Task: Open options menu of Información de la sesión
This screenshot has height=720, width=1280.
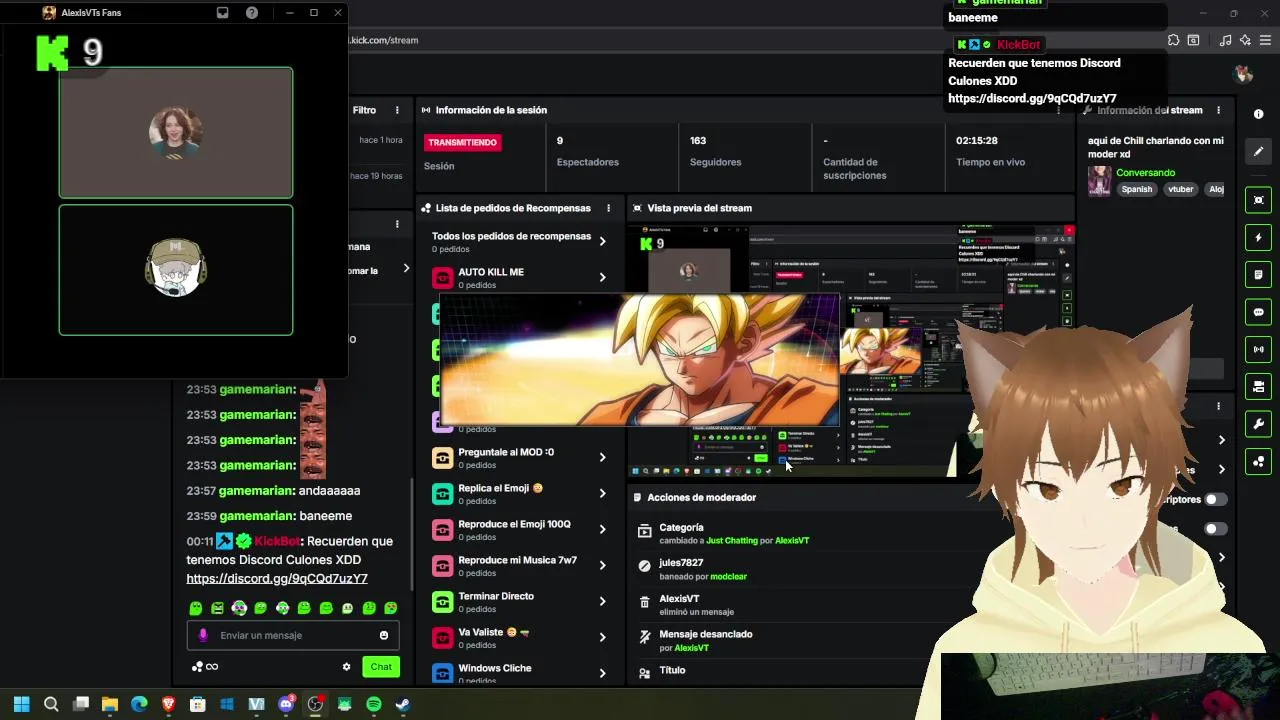Action: (x=1058, y=110)
